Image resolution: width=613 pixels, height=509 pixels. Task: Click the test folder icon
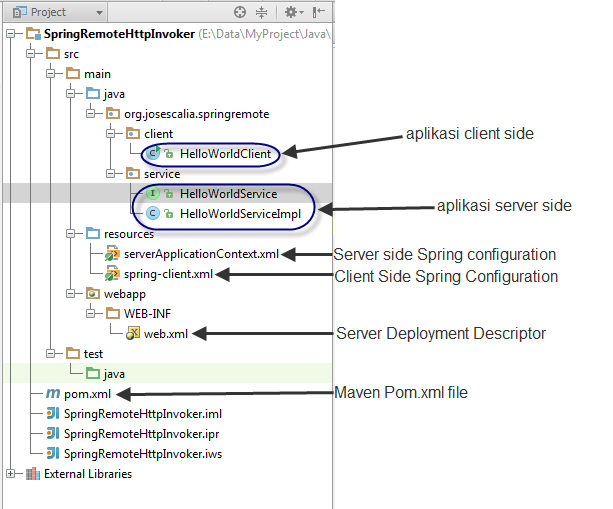pyautogui.click(x=73, y=354)
